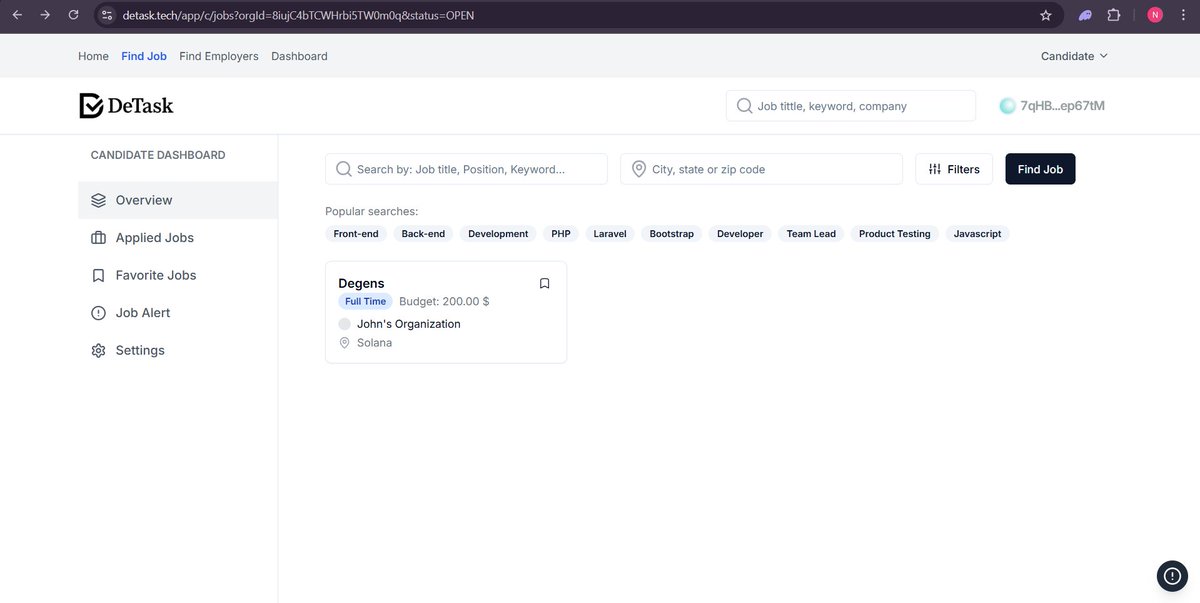
Task: Open the help button in bottom corner
Action: (1172, 575)
